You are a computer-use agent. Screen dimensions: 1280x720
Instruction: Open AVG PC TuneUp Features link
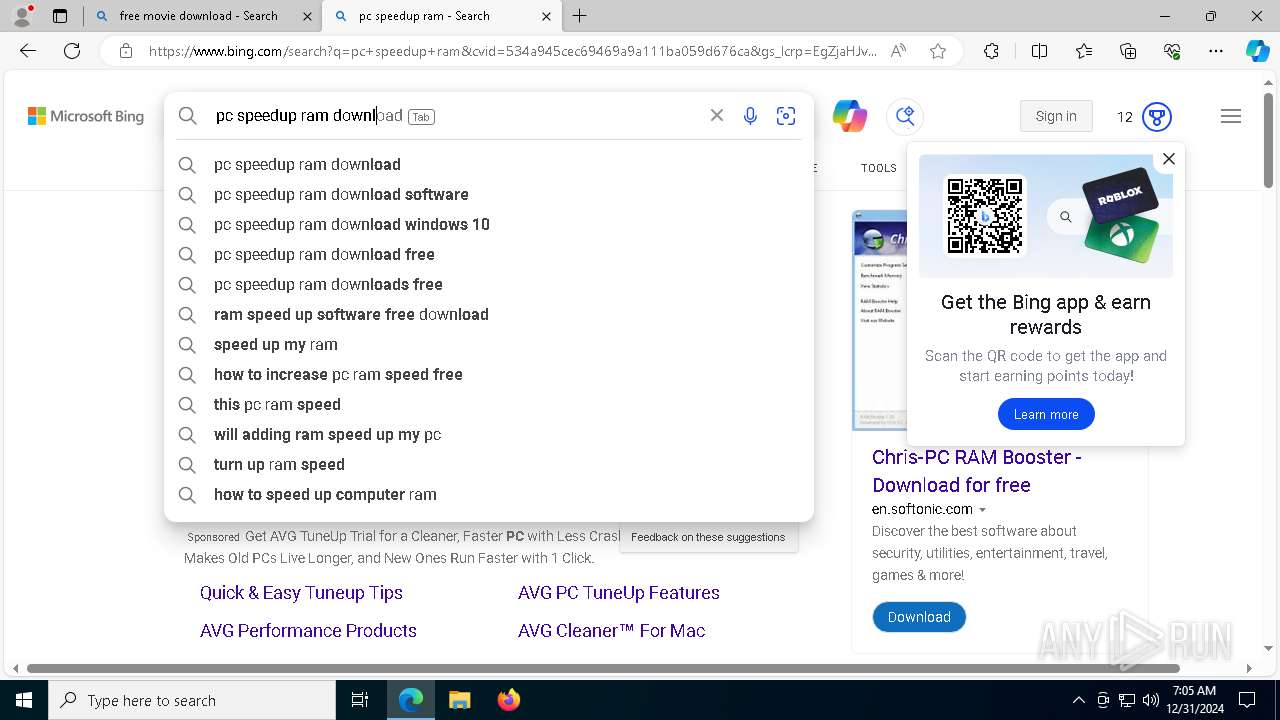pyautogui.click(x=619, y=593)
